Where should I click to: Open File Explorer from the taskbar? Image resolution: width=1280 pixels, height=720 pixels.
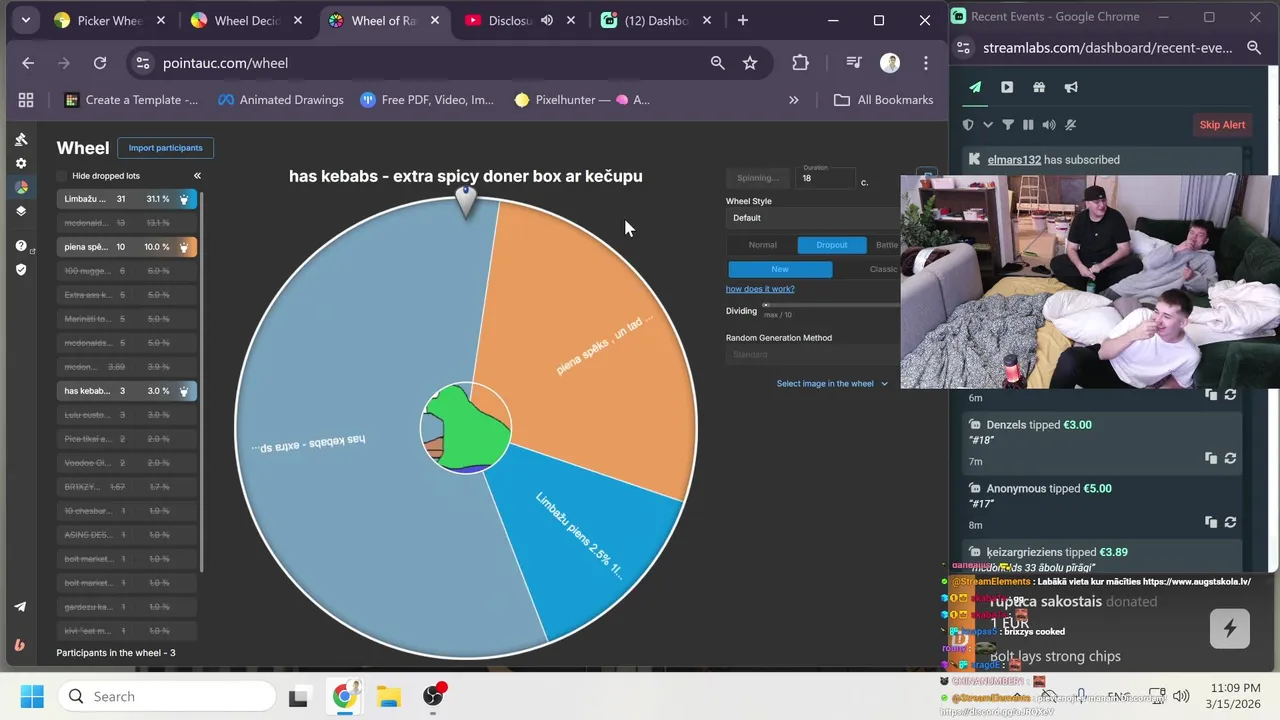pos(388,696)
